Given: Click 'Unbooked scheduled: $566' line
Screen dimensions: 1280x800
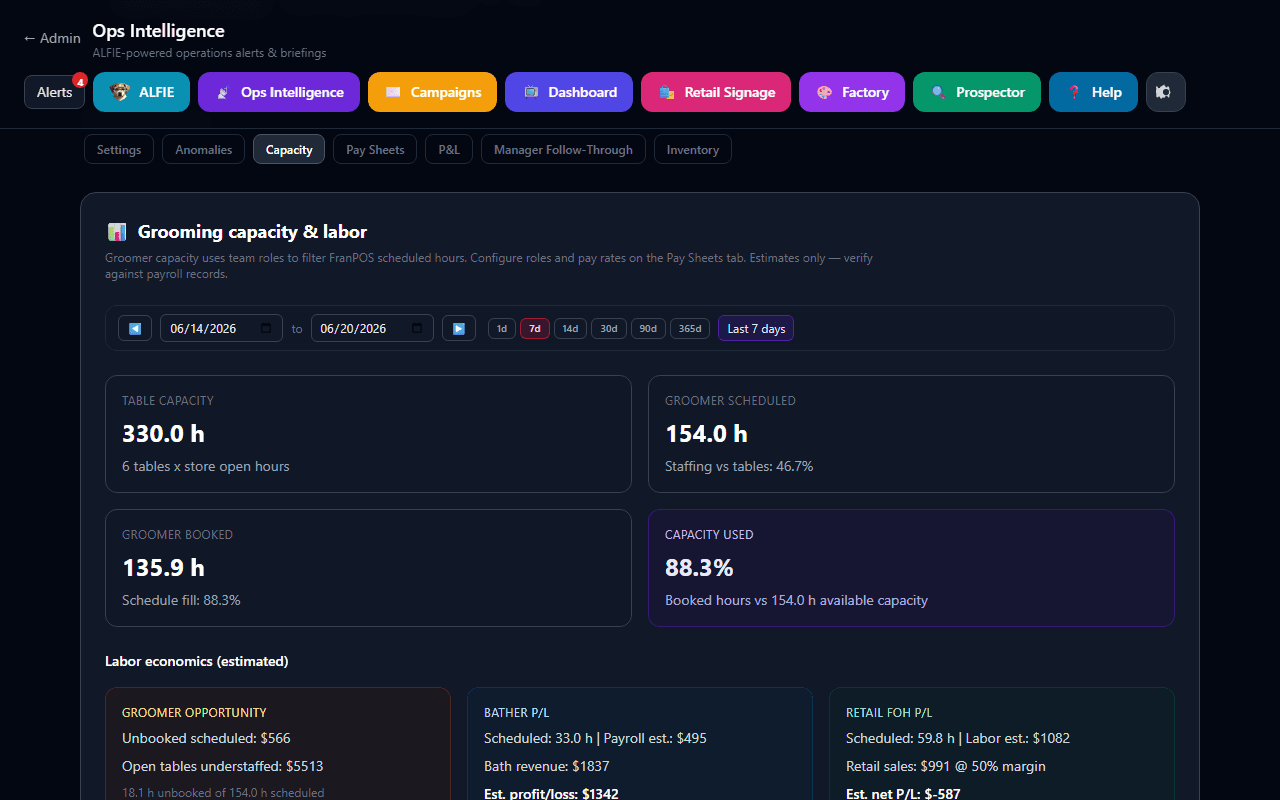Looking at the screenshot, I should click(x=206, y=738).
